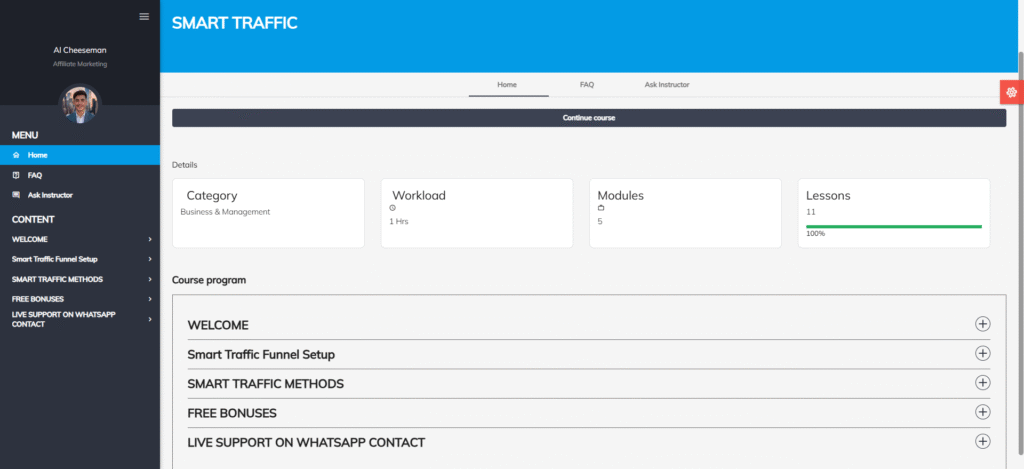This screenshot has height=469, width=1024.
Task: Click the Details section label
Action: point(184,165)
